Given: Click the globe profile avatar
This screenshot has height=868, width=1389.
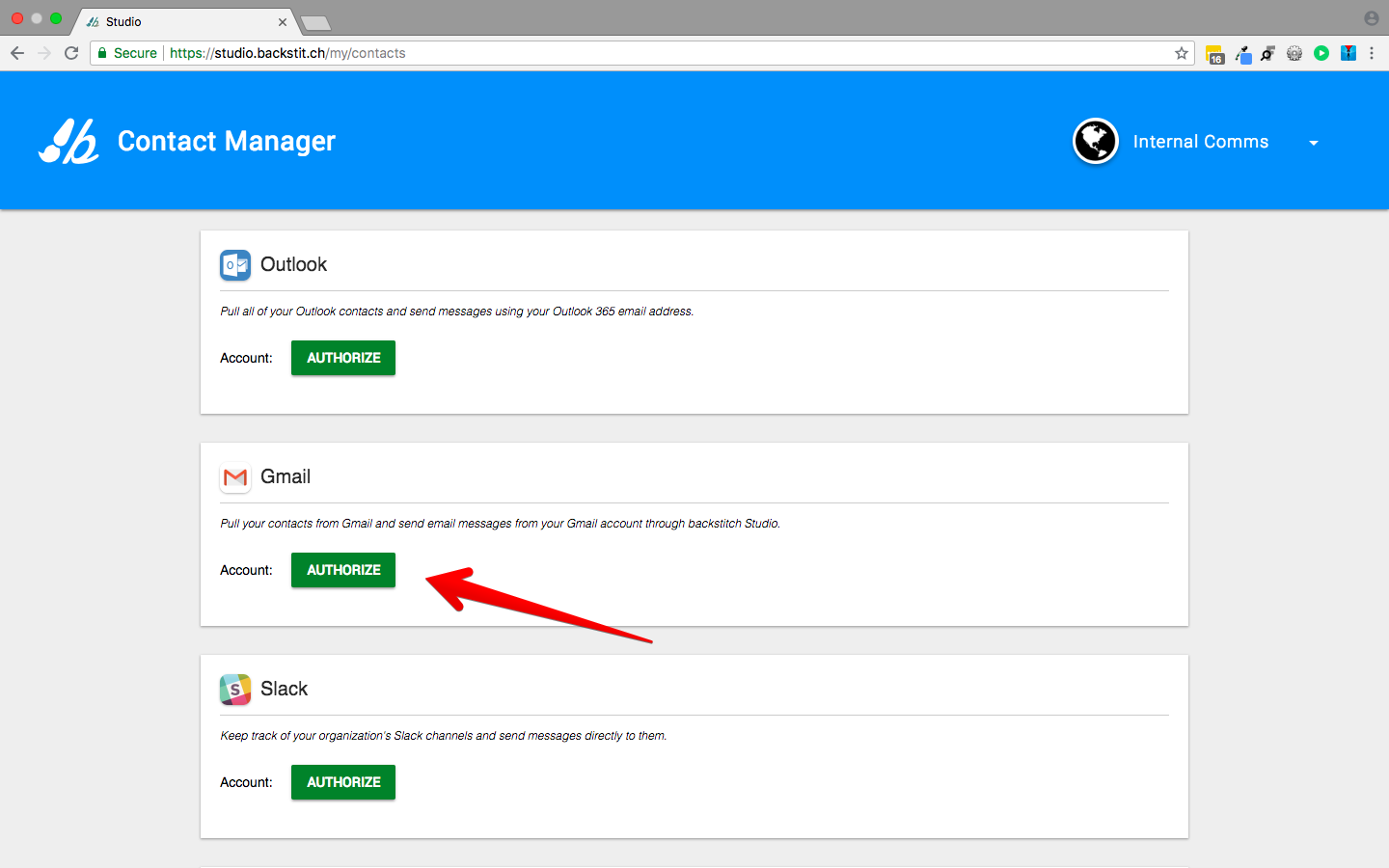Looking at the screenshot, I should point(1096,142).
